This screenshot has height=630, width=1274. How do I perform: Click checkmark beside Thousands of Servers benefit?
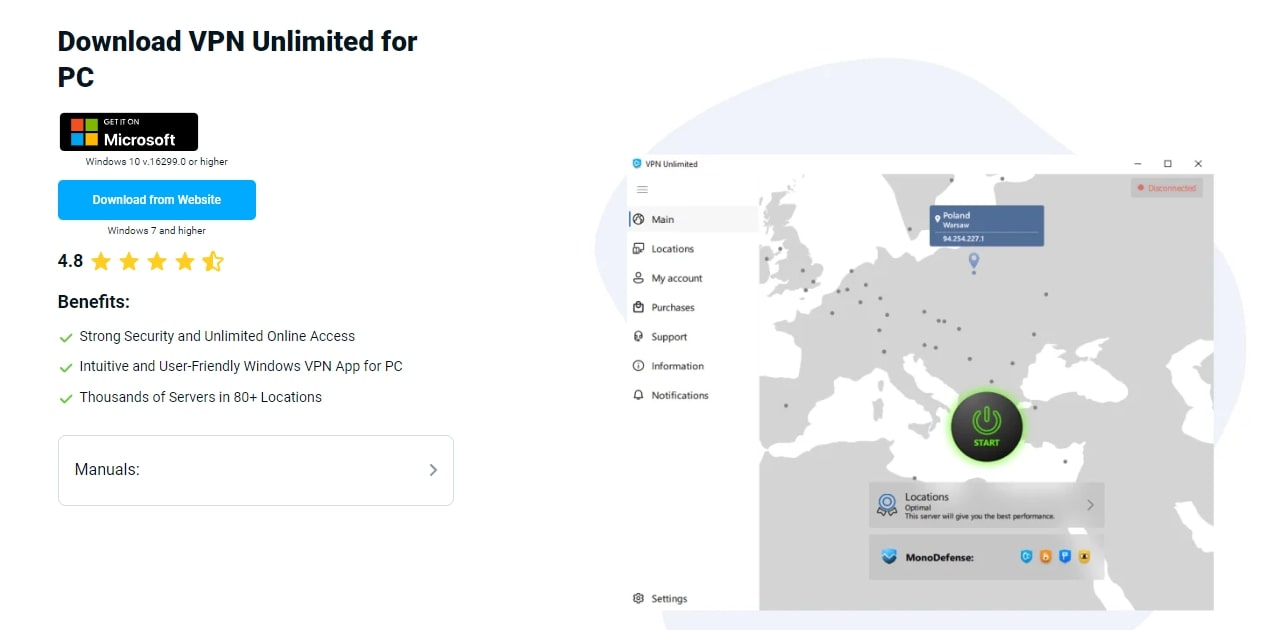pos(66,398)
